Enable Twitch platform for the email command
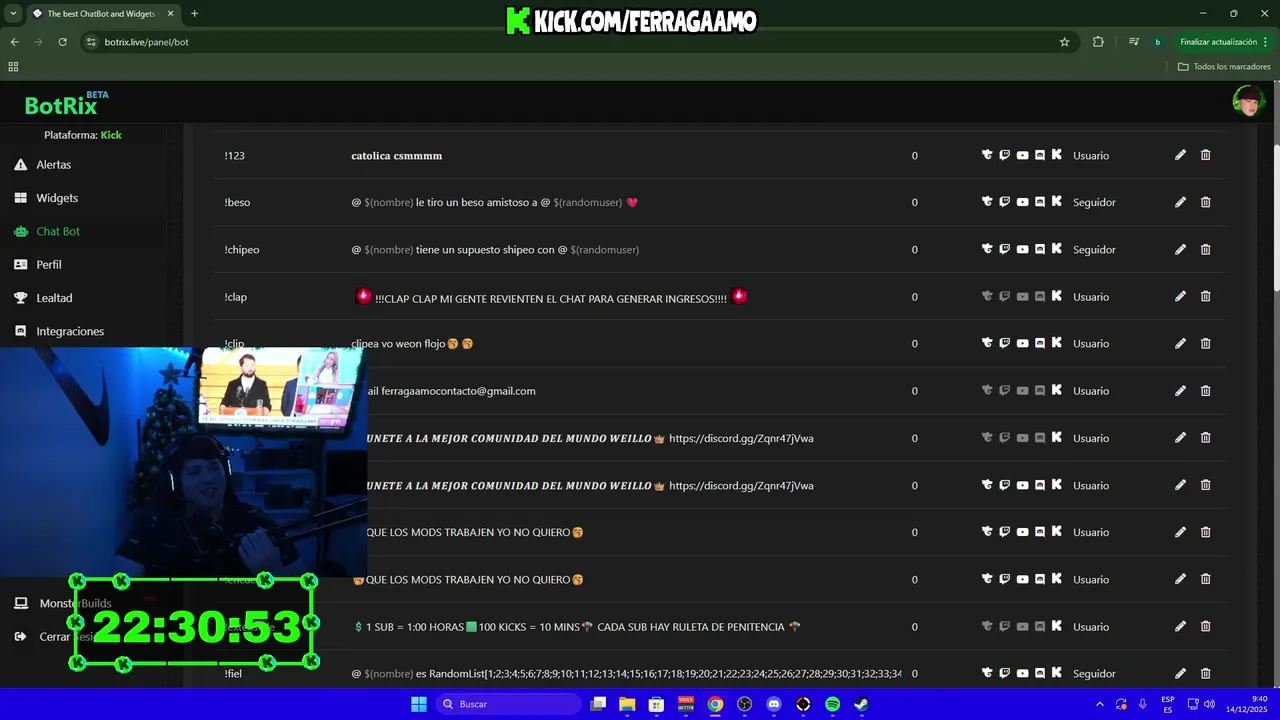The height and width of the screenshot is (720, 1280). click(x=1004, y=390)
